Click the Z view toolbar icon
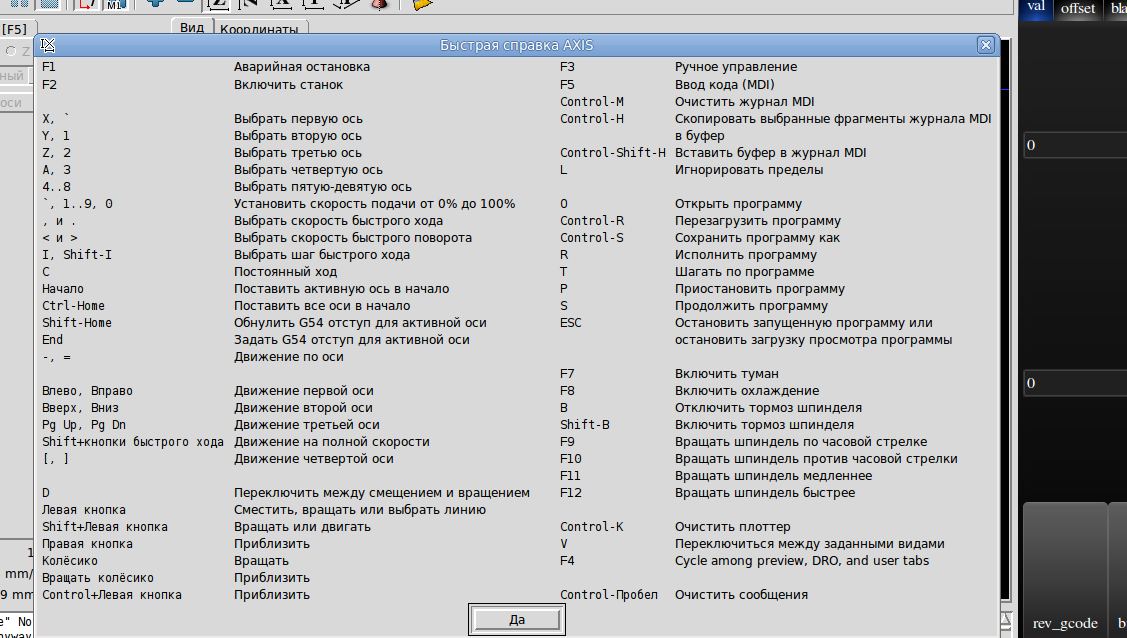 click(218, 4)
